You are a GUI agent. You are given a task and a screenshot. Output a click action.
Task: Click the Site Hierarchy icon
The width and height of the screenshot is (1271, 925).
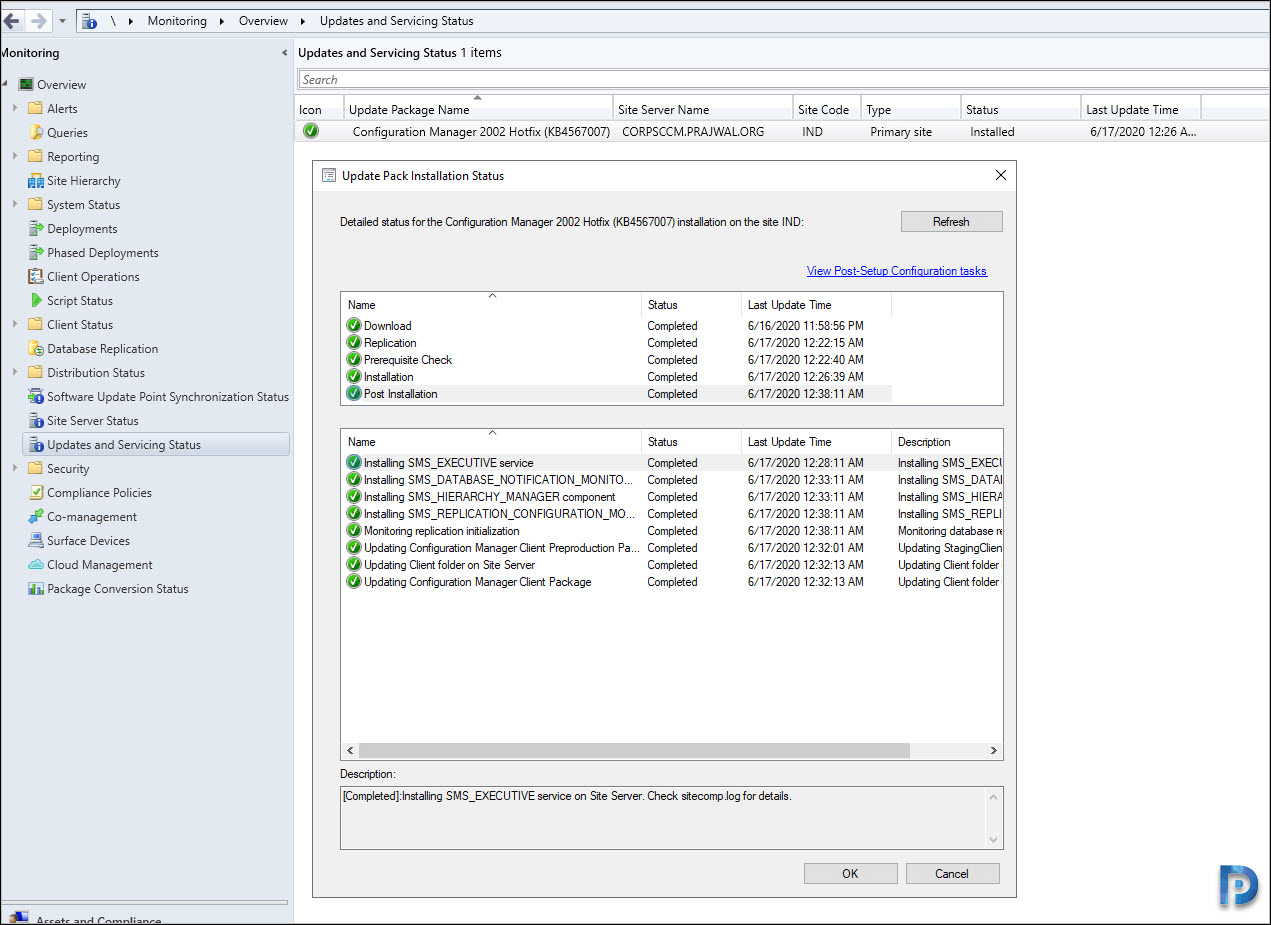tap(36, 181)
